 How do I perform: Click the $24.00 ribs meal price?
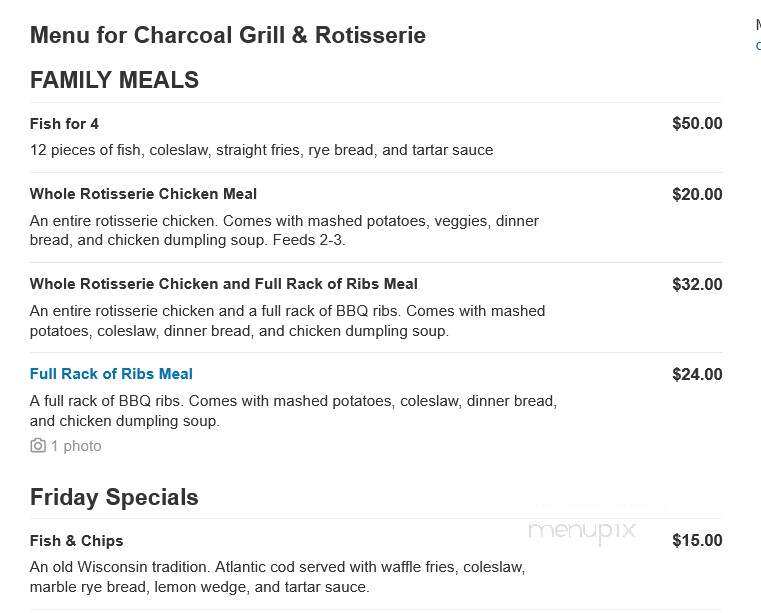tap(697, 374)
